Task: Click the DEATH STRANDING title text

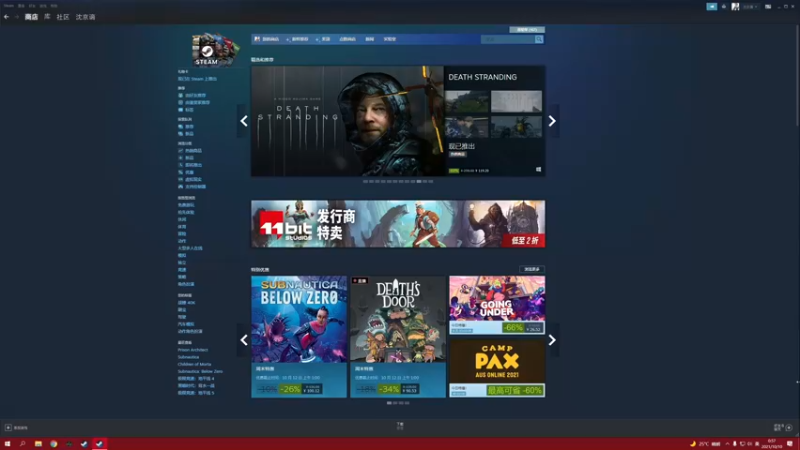Action: click(482, 77)
